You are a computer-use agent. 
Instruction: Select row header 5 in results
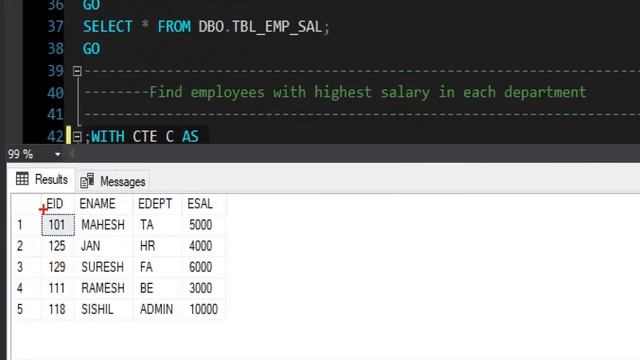[26, 309]
